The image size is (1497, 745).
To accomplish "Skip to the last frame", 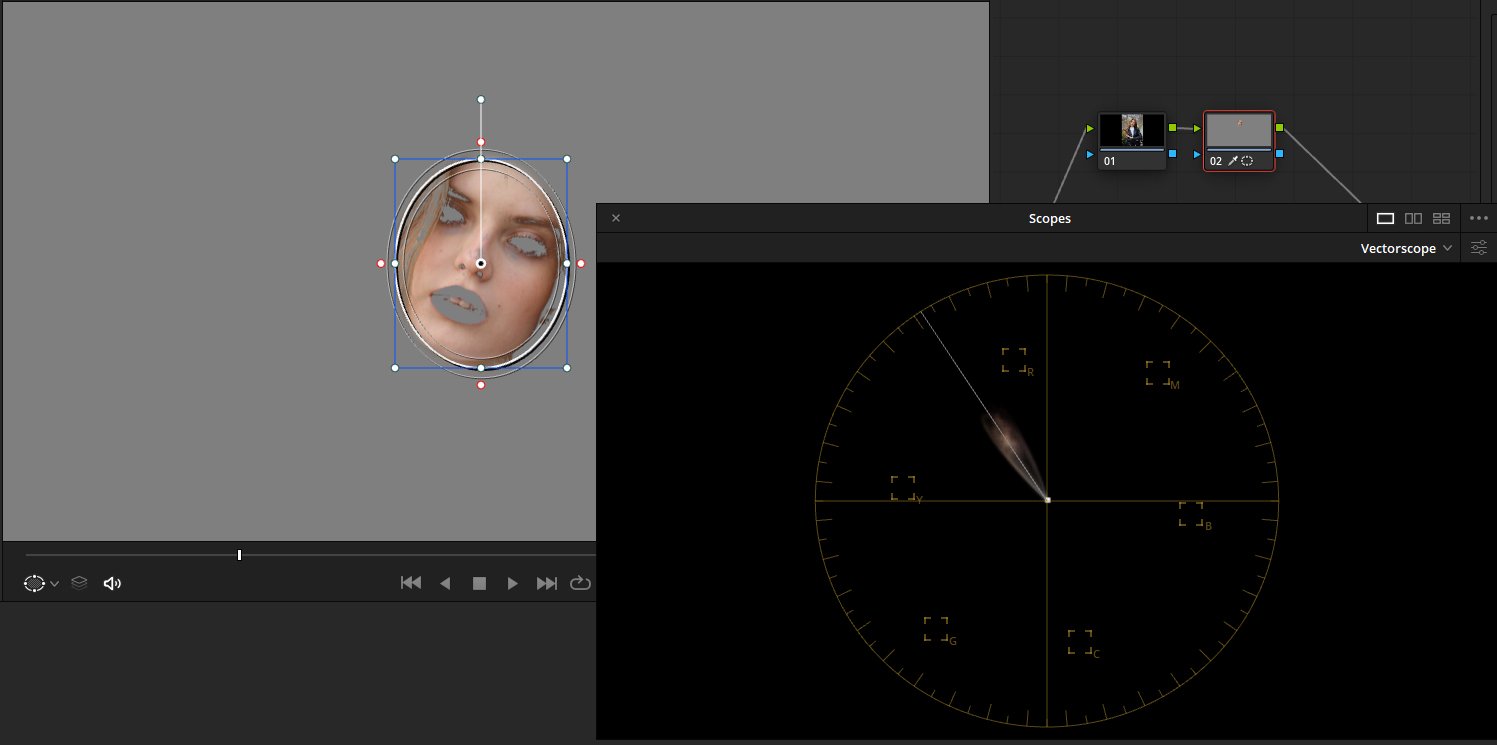I will pyautogui.click(x=546, y=583).
